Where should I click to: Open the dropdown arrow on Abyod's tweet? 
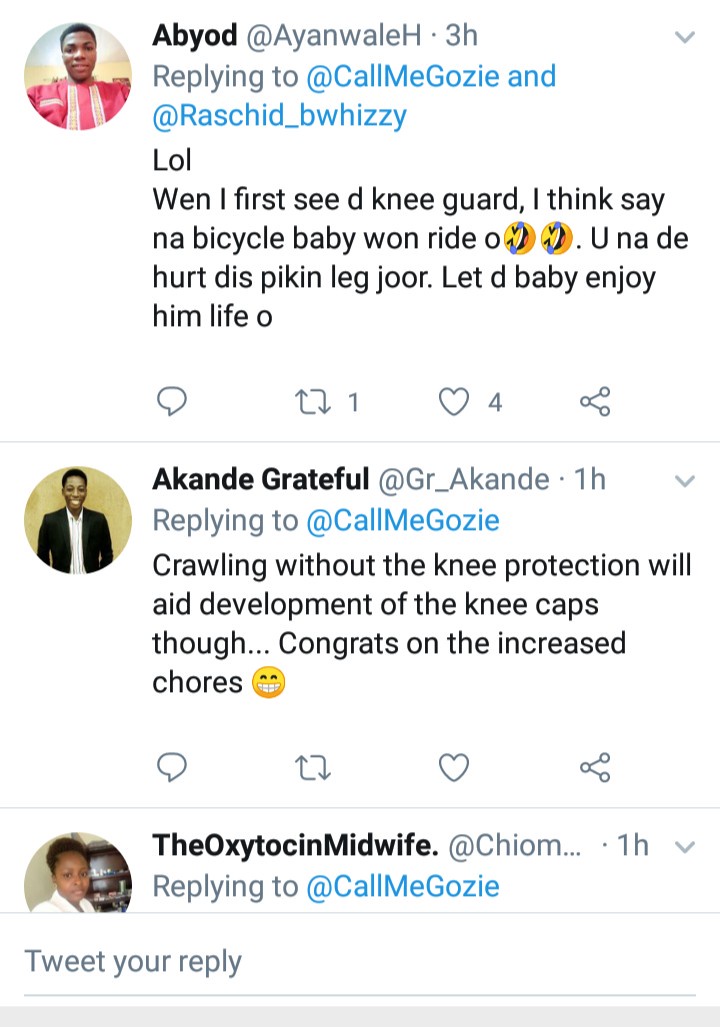click(x=685, y=37)
